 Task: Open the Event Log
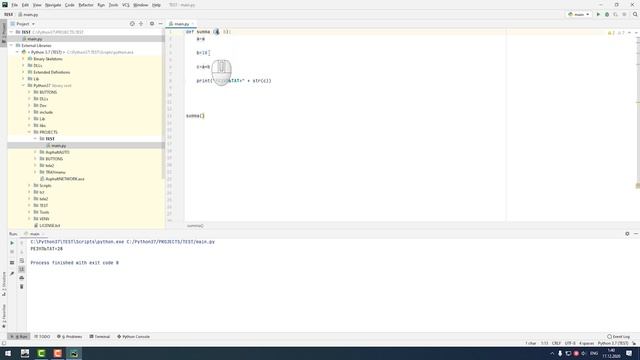[618, 337]
